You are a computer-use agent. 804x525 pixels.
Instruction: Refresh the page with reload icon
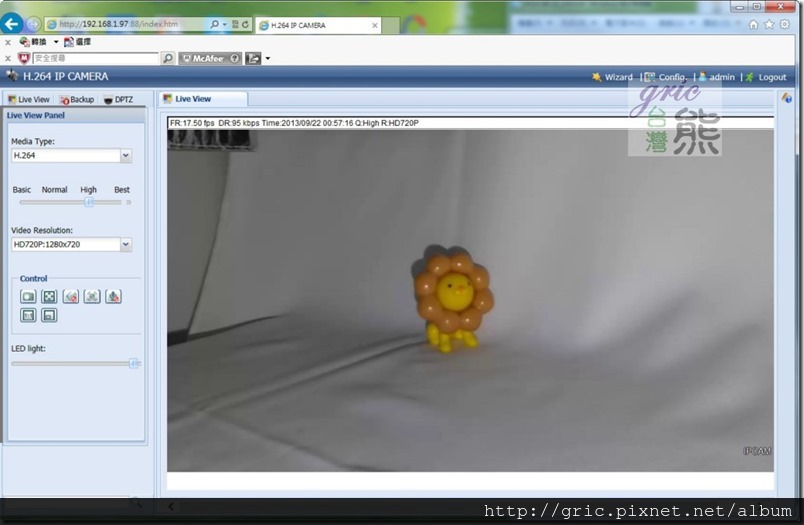(246, 24)
